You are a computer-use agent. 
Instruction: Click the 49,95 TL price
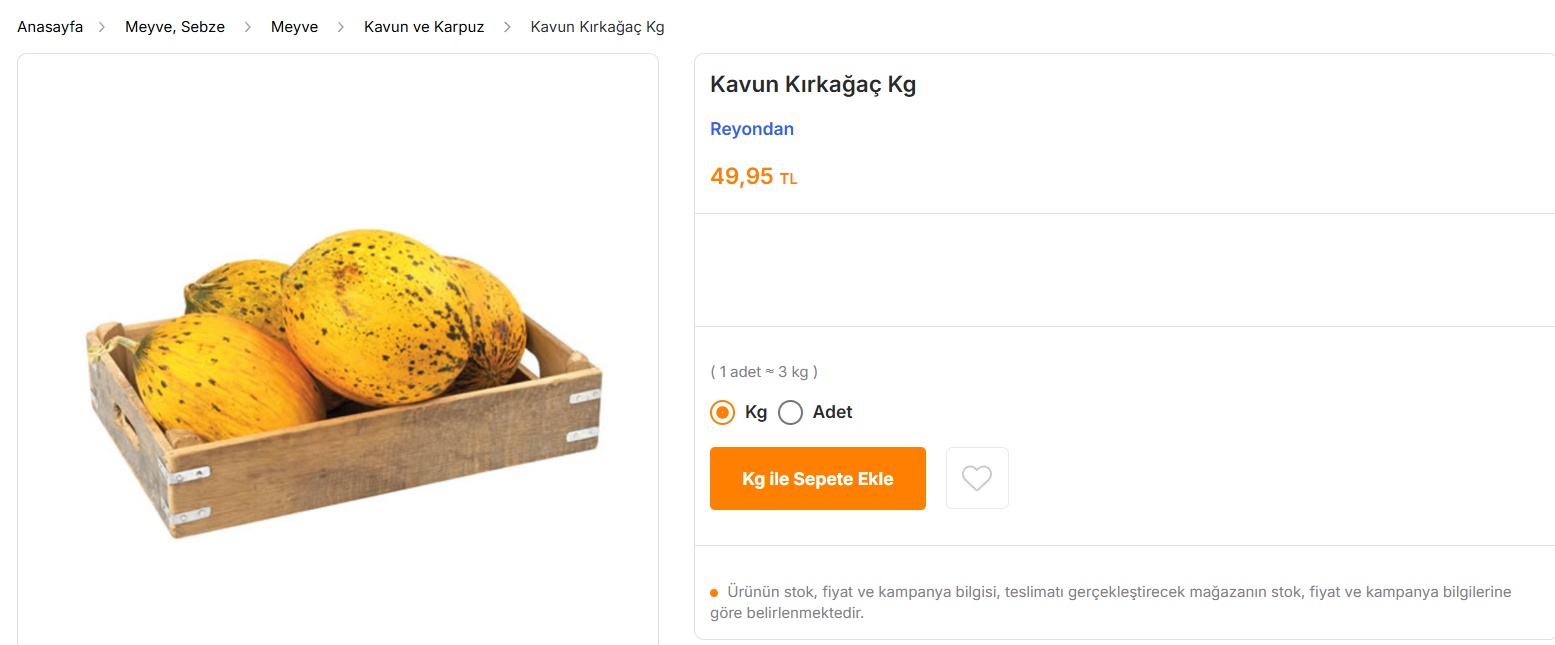tap(753, 177)
